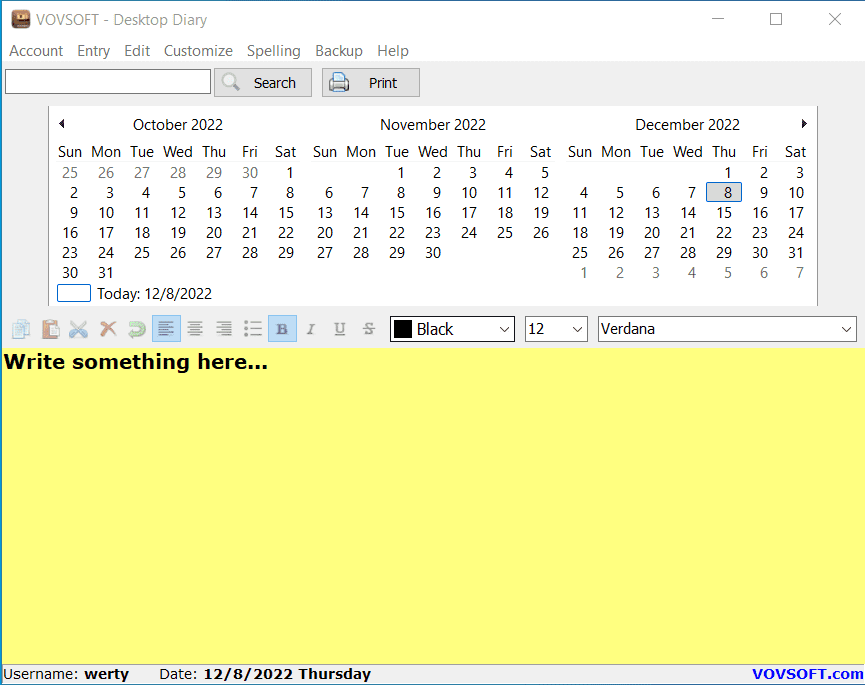Click the Copy icon in formatting toolbar
The height and width of the screenshot is (685, 865).
(21, 329)
